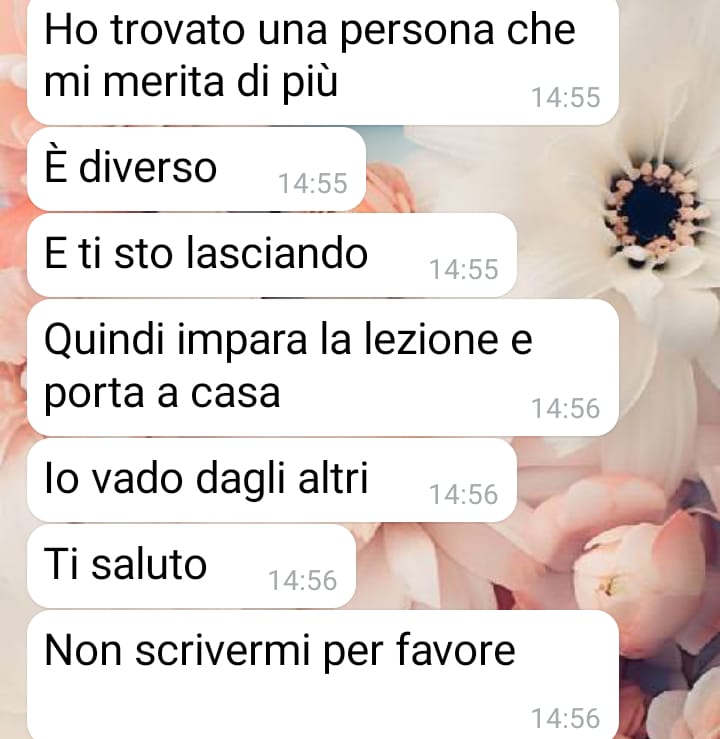This screenshot has width=720, height=739.
Task: Click the 14:56 timestamp on 'Ti saluto'
Action: point(303,580)
